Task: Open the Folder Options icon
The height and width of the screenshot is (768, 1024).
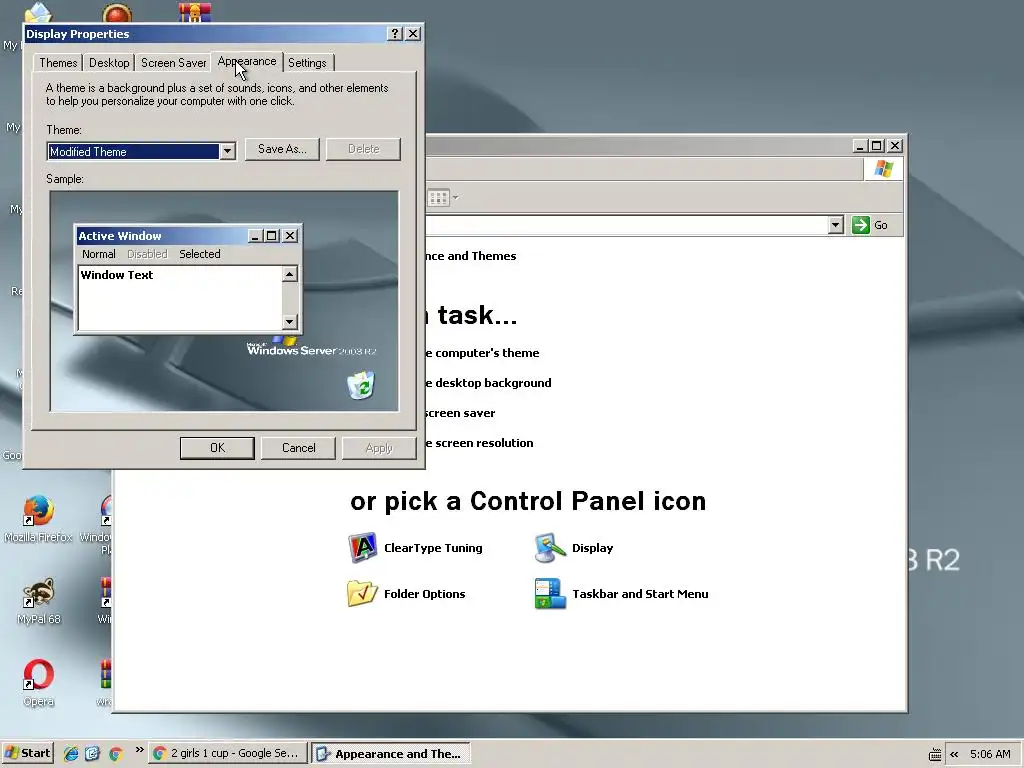Action: [362, 594]
